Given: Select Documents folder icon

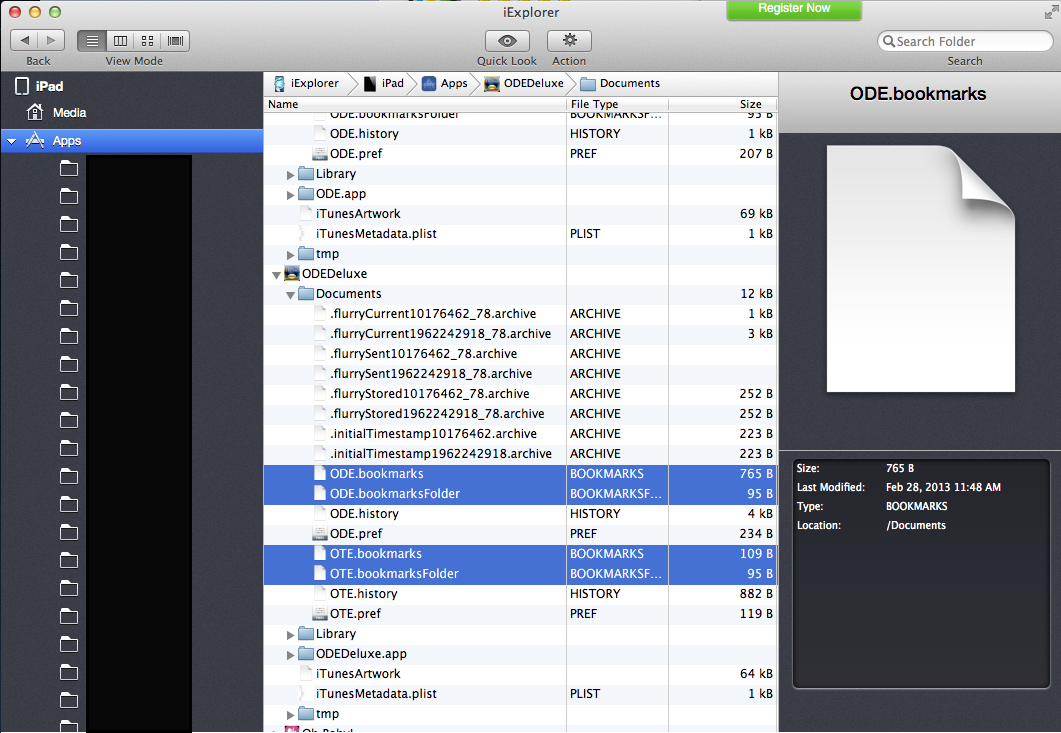Looking at the screenshot, I should tap(306, 293).
